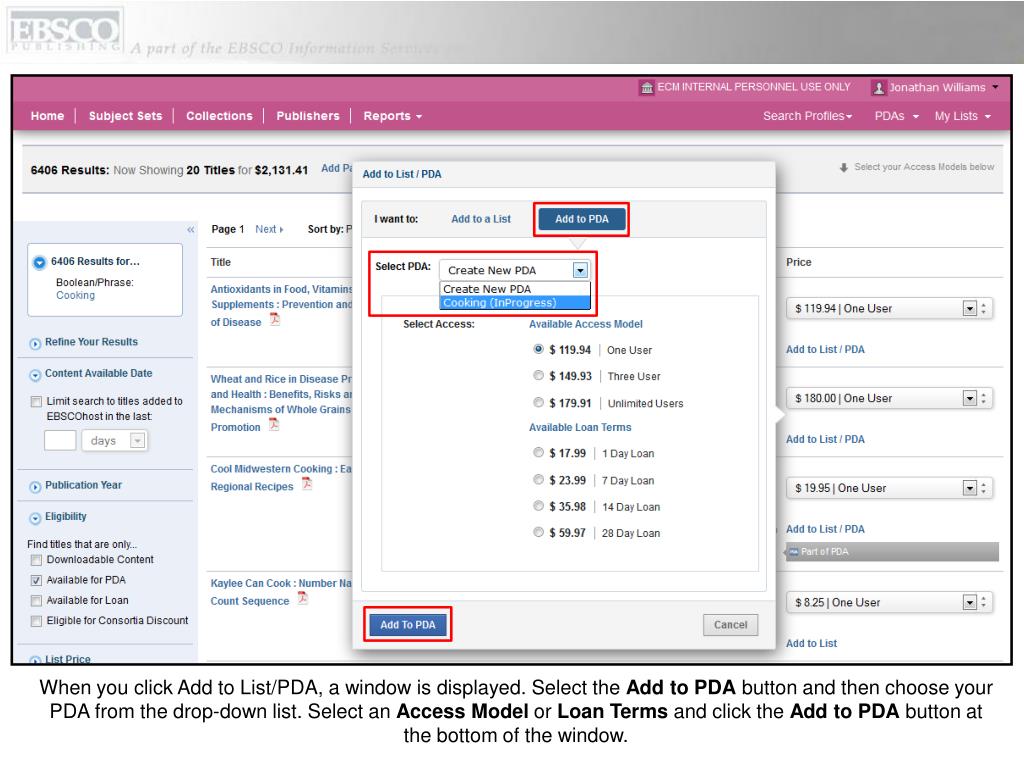The height and width of the screenshot is (768, 1024).
Task: Cancel the Add to List / PDA dialog
Action: (x=730, y=625)
